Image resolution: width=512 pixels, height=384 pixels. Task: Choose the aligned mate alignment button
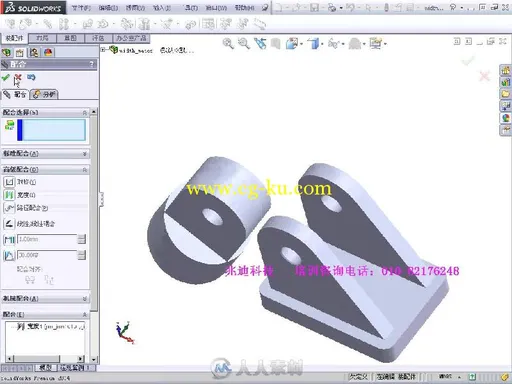click(x=30, y=280)
